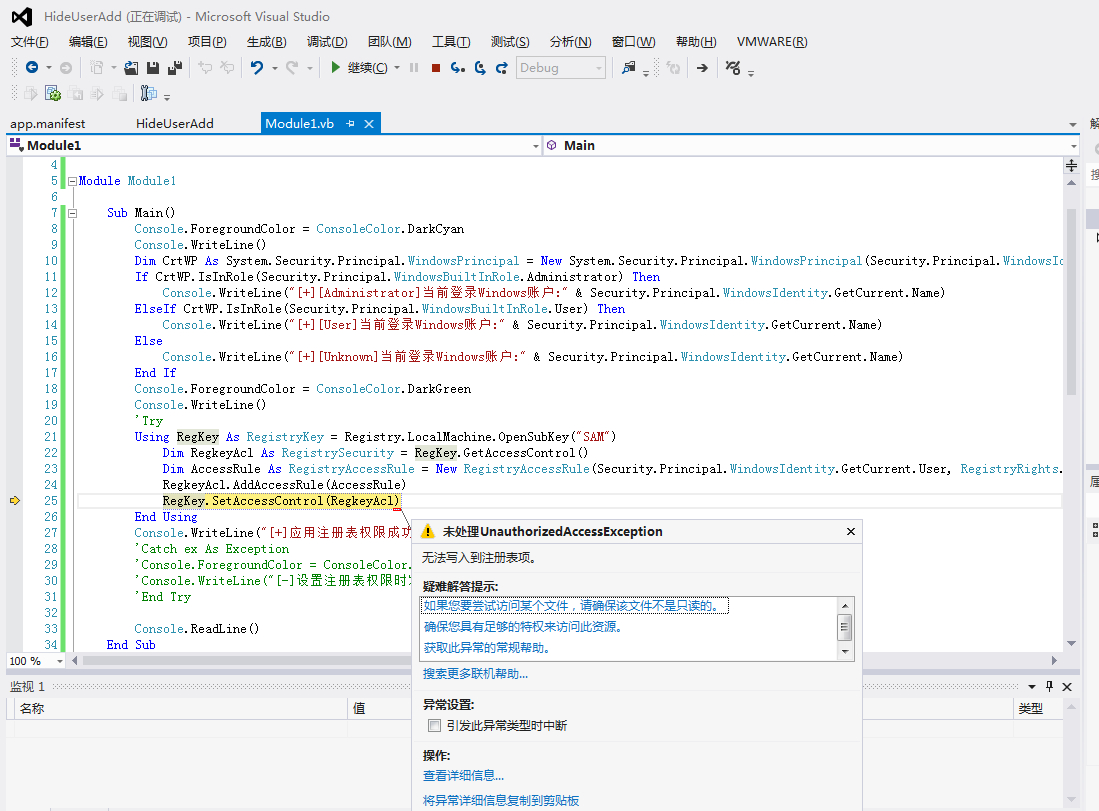1099x811 pixels.
Task: Click the Step Into debug icon
Action: (x=457, y=68)
